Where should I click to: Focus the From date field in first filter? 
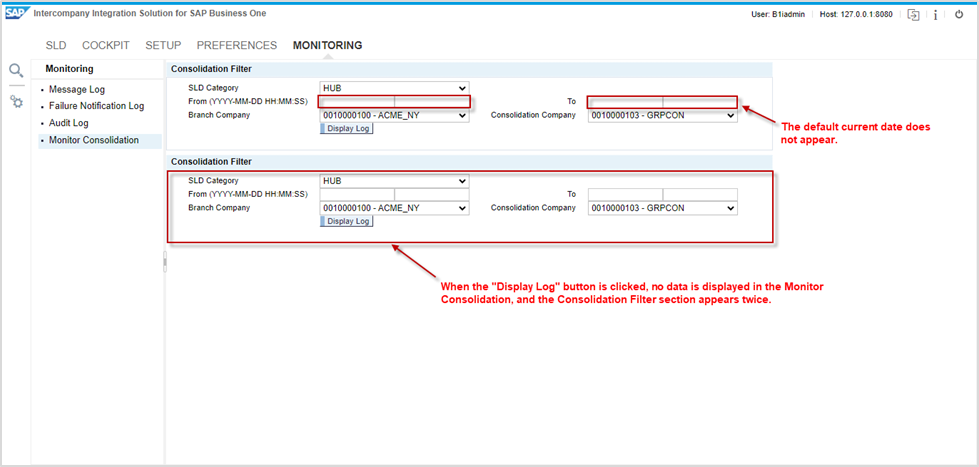point(357,102)
